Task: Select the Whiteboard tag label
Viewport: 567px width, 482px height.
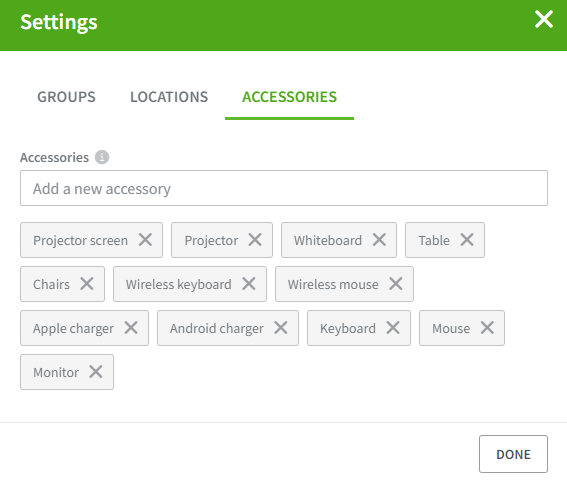Action: 328,240
